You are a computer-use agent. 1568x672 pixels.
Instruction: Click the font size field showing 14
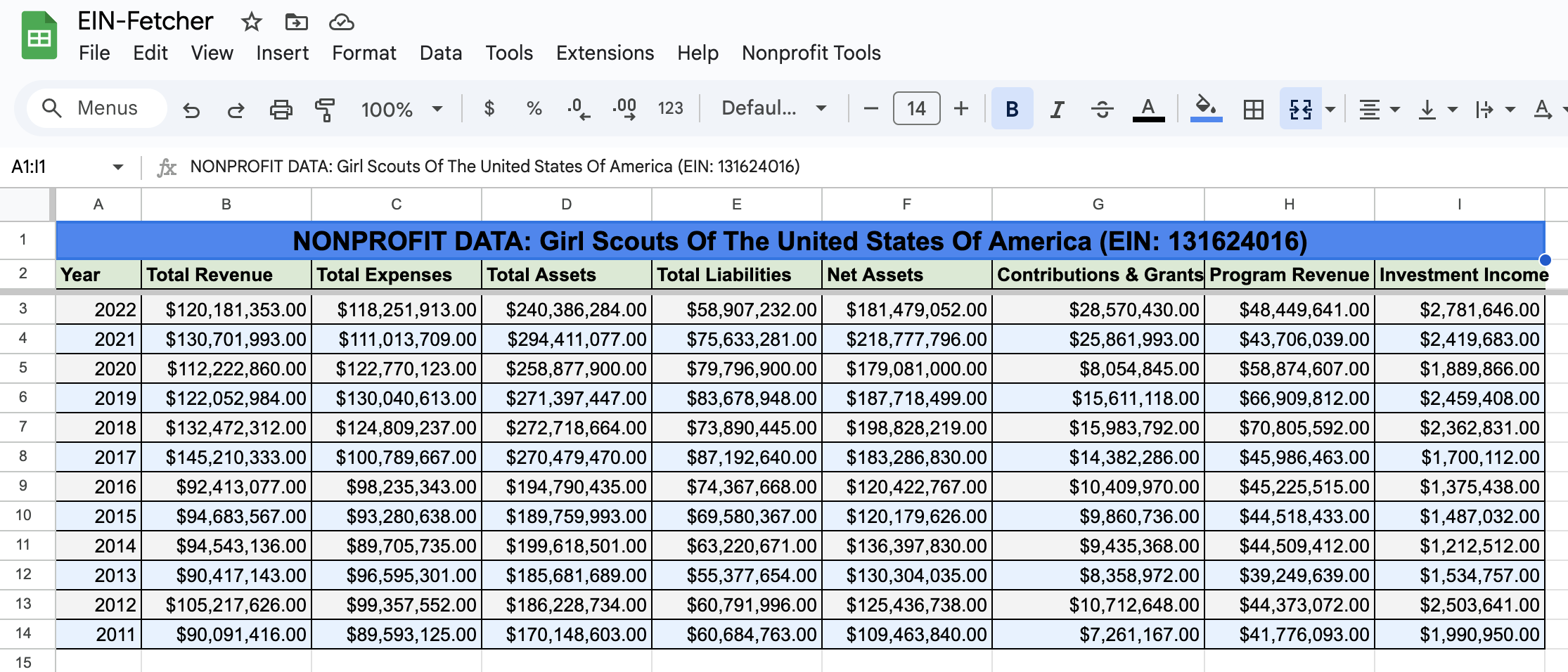coord(916,108)
